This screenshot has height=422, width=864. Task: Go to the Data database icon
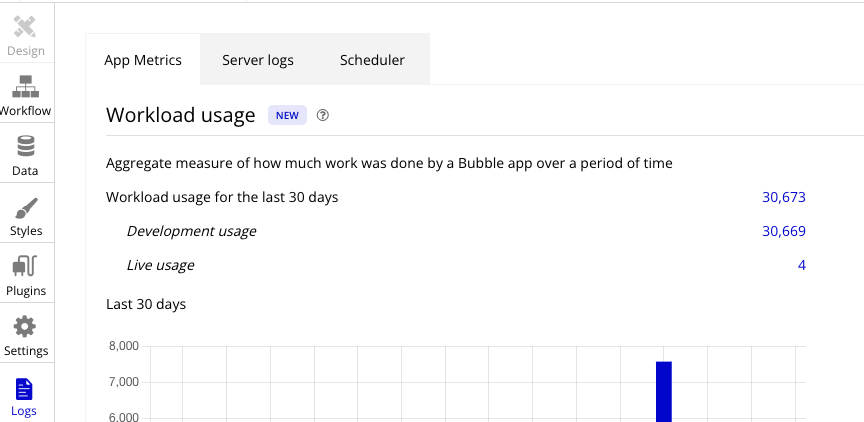(25, 147)
